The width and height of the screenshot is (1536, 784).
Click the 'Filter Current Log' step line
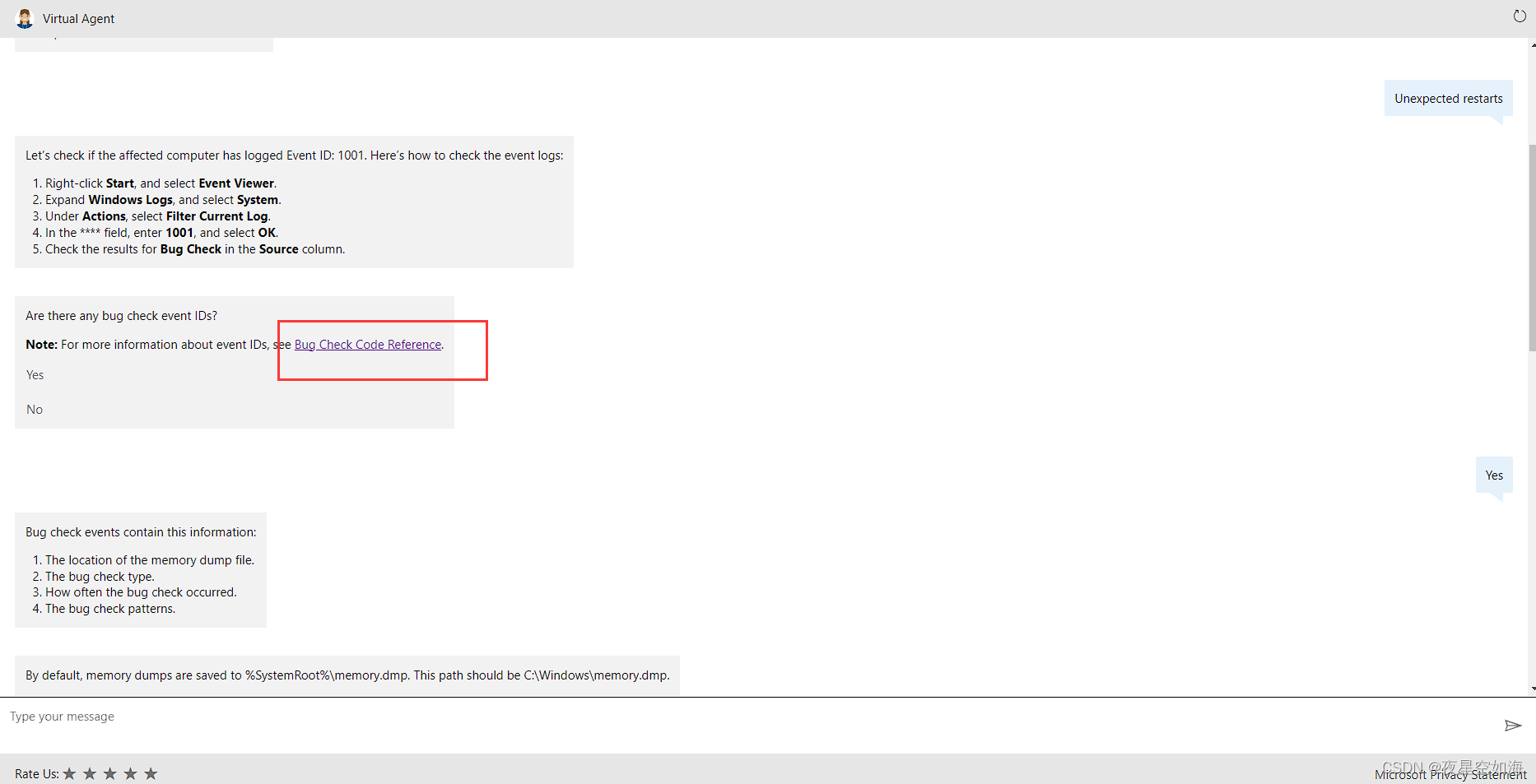(x=158, y=216)
